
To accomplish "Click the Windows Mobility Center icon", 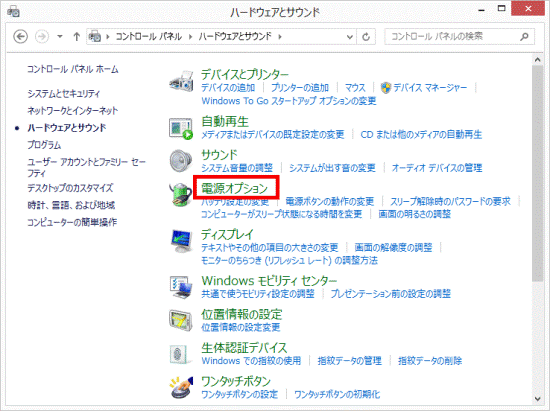I will [181, 287].
